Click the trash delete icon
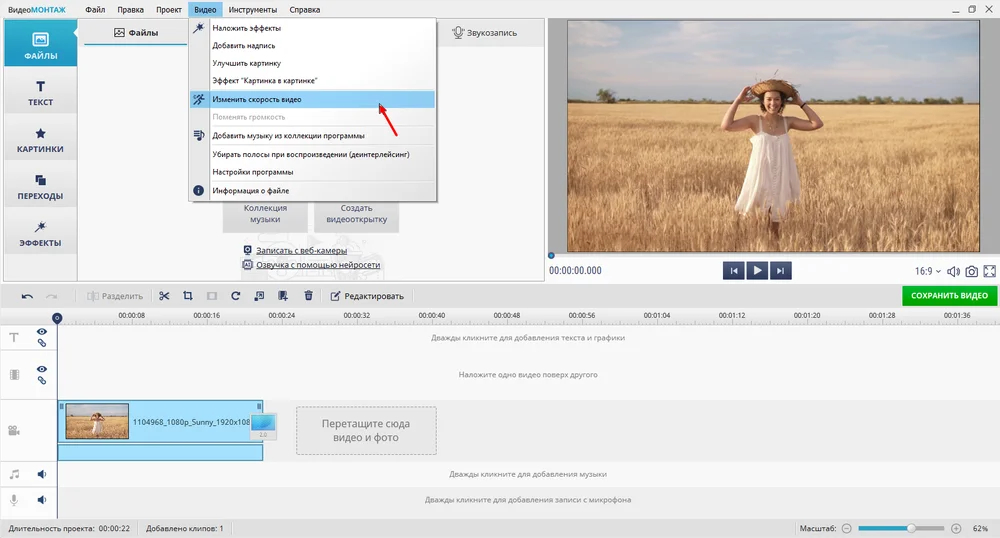Image resolution: width=1000 pixels, height=538 pixels. (x=308, y=296)
